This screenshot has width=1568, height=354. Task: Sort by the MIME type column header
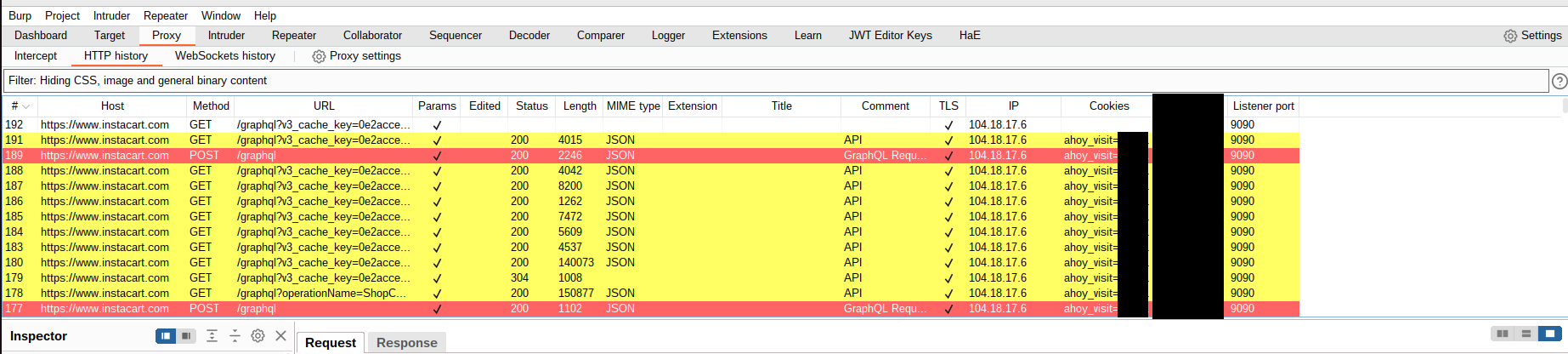[633, 106]
